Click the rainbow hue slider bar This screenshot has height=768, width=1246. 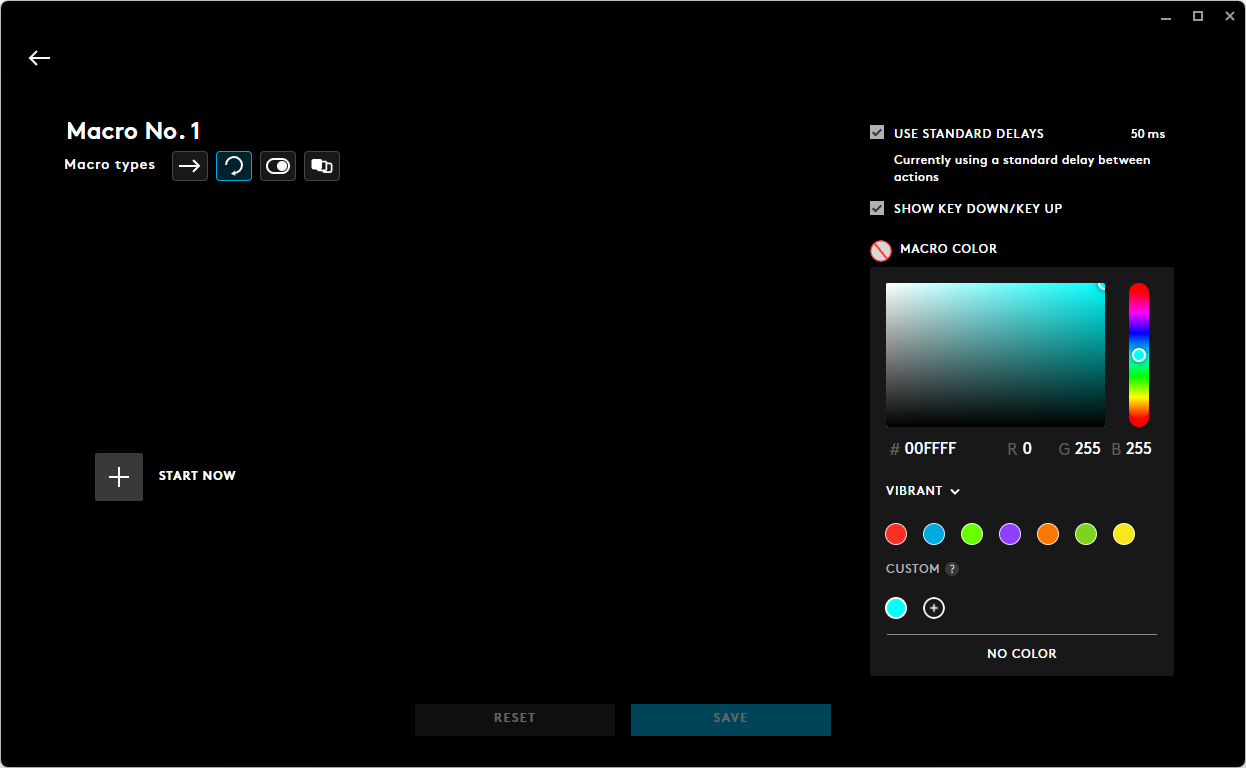point(1139,355)
